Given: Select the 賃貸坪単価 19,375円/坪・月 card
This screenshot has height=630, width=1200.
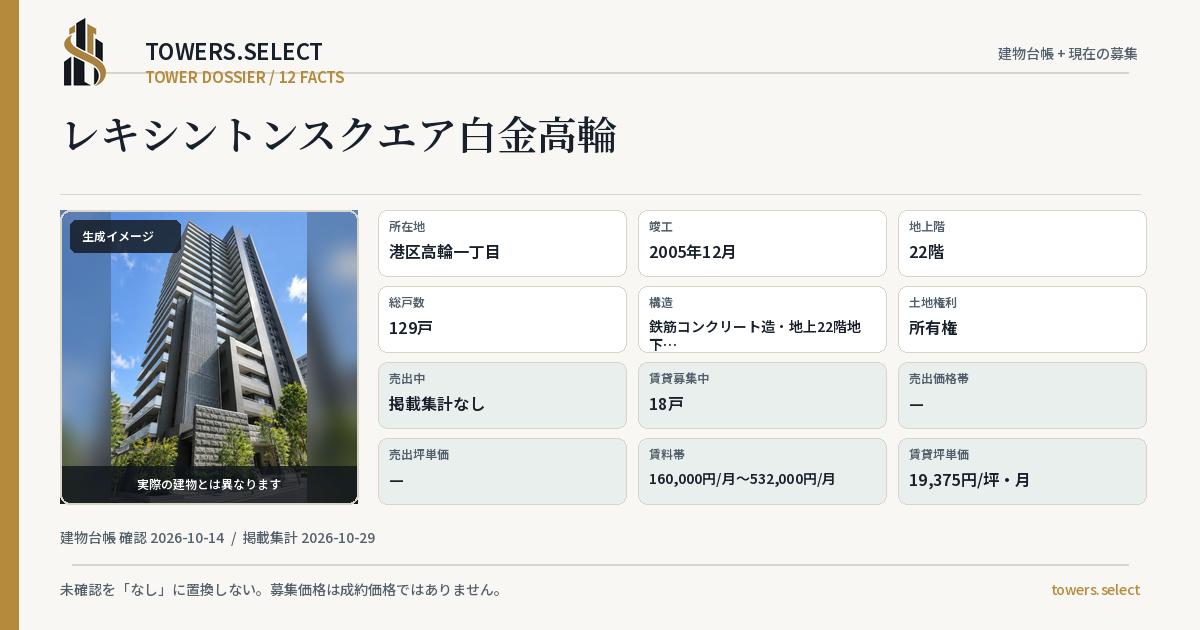Looking at the screenshot, I should [1022, 471].
